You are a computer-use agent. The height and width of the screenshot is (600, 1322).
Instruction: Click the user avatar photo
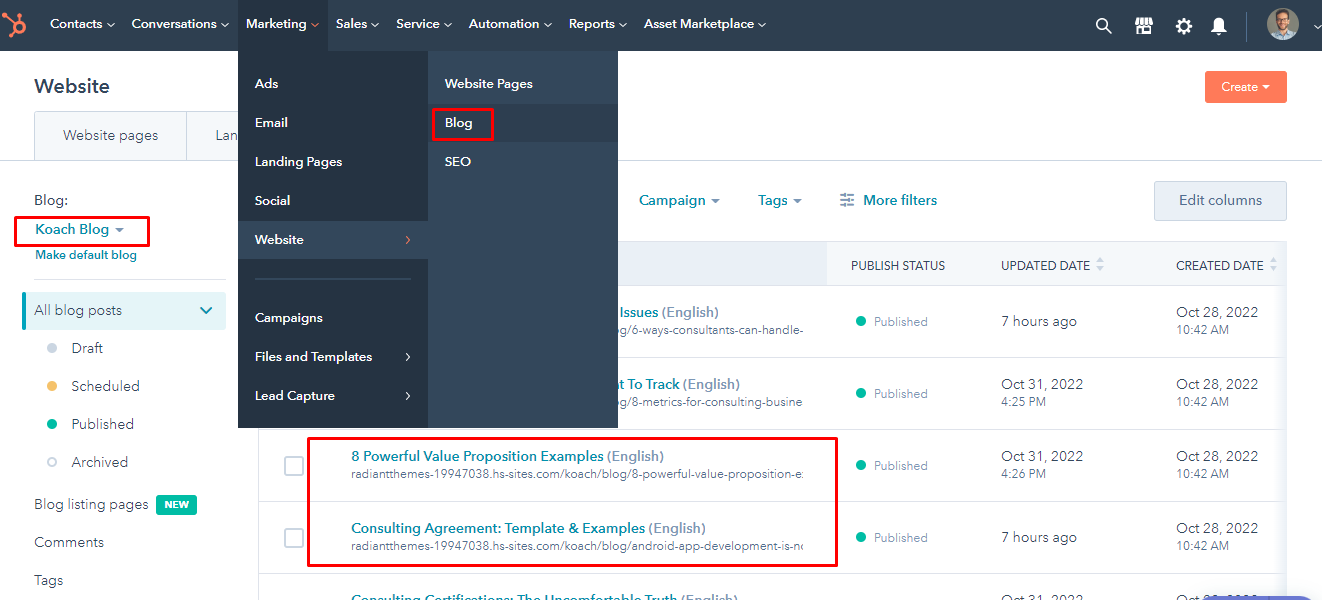click(1283, 25)
